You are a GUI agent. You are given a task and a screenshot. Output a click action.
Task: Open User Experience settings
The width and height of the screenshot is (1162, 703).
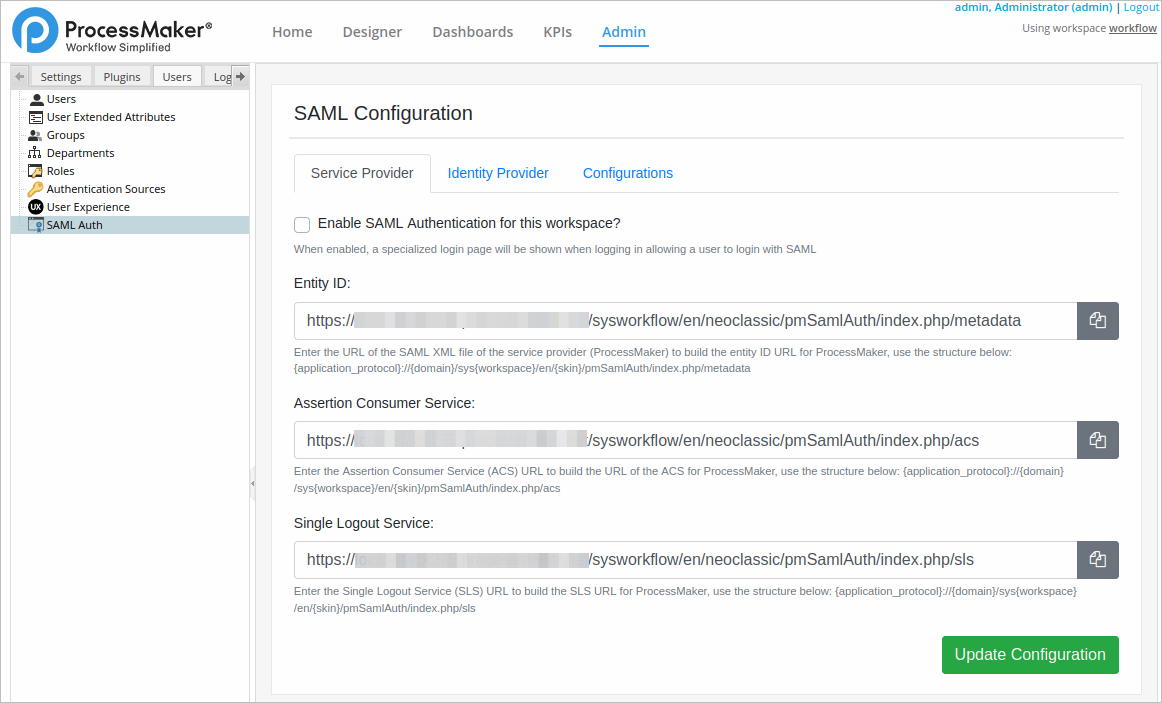click(88, 207)
